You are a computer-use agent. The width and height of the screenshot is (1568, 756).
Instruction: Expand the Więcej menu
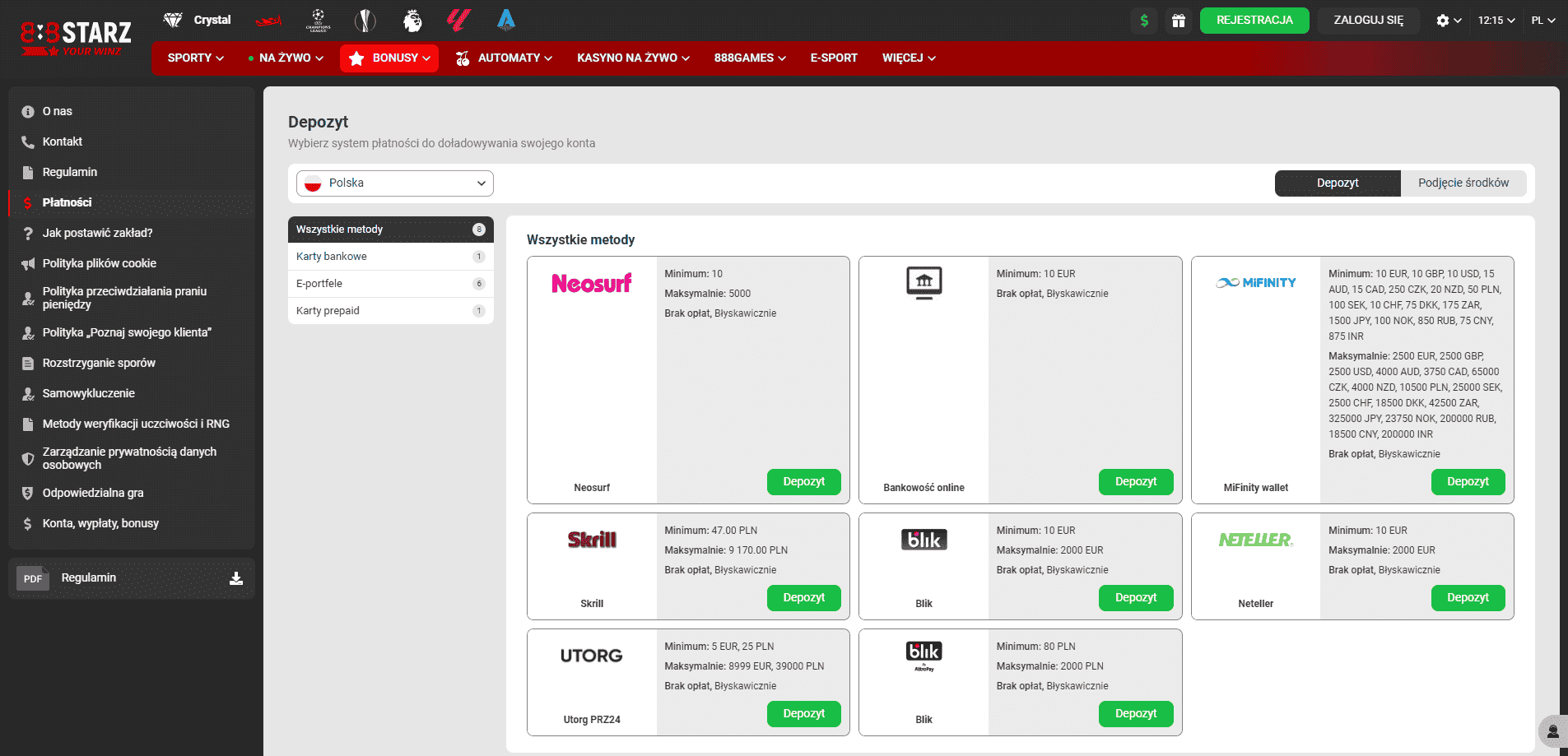(909, 58)
